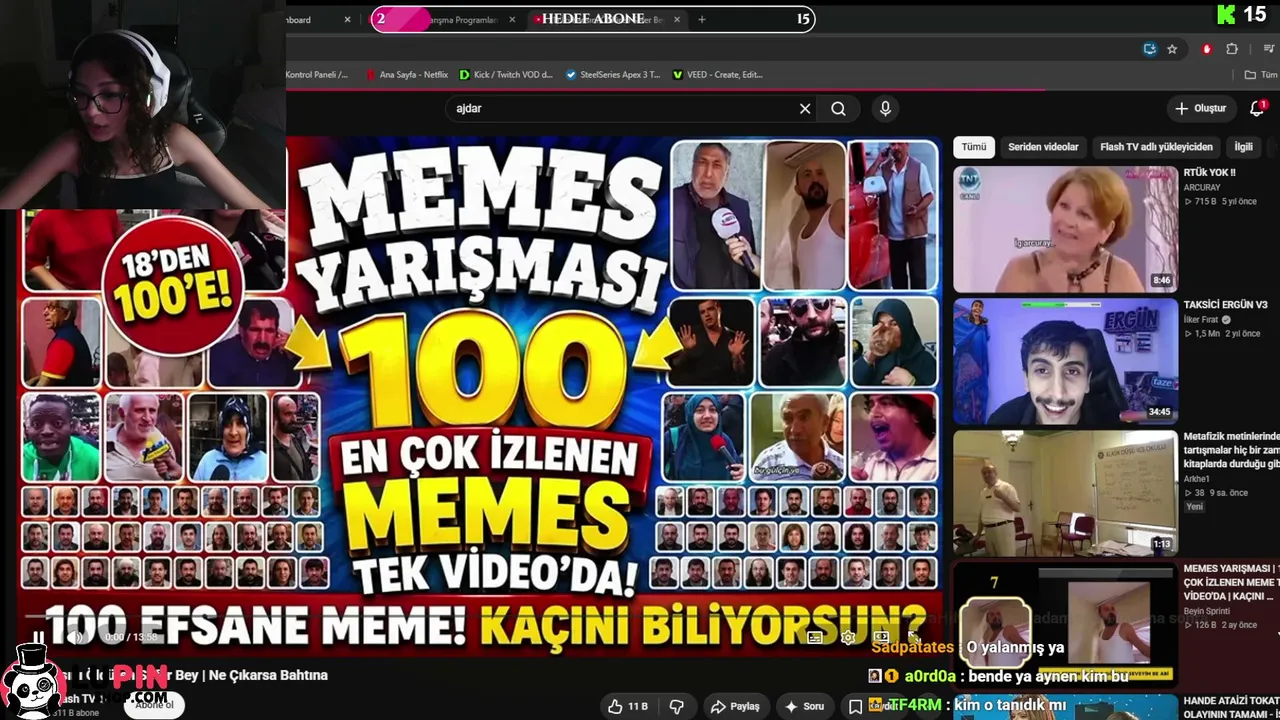Open video player settings gear

(848, 637)
